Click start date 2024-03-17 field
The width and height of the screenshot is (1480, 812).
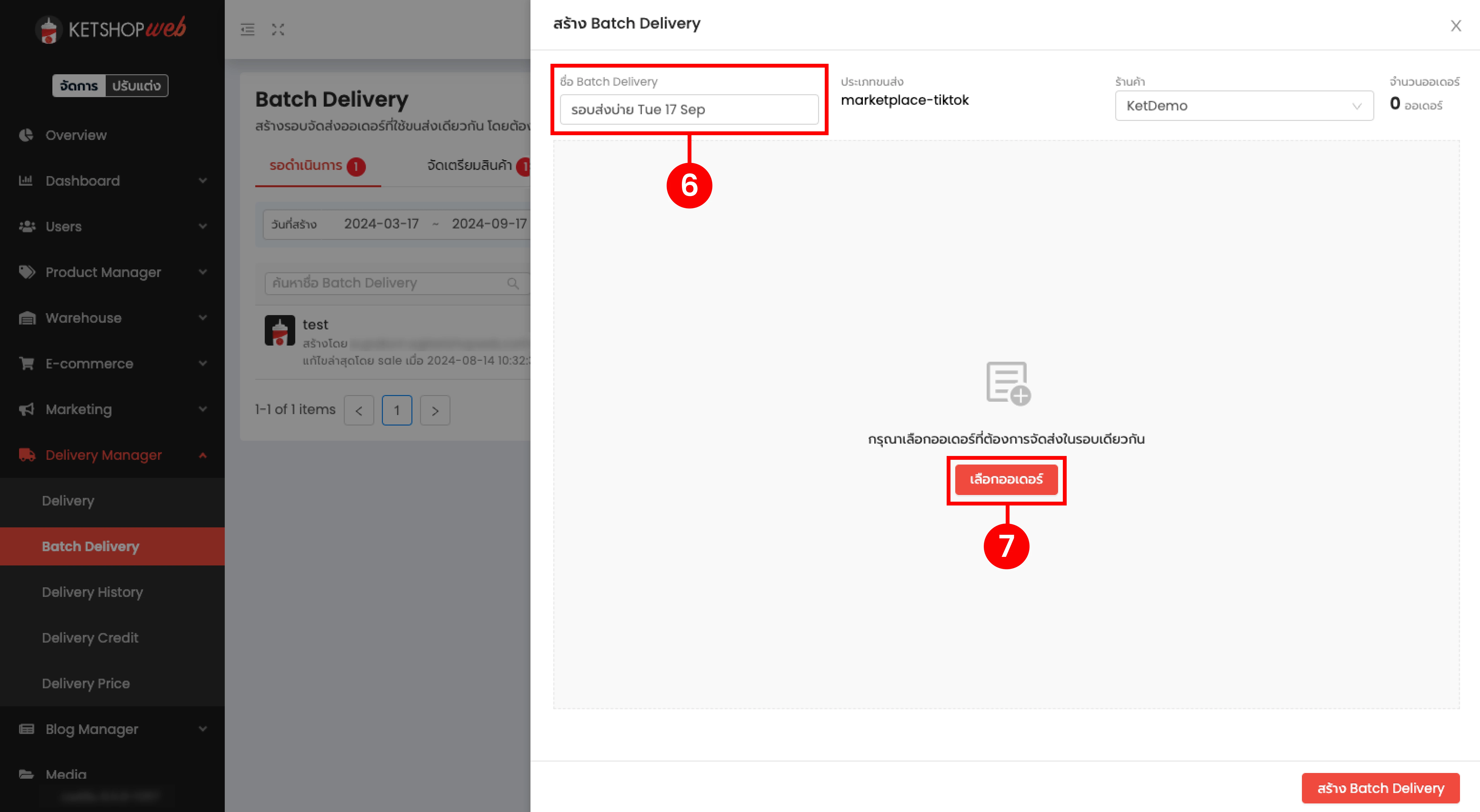381,224
